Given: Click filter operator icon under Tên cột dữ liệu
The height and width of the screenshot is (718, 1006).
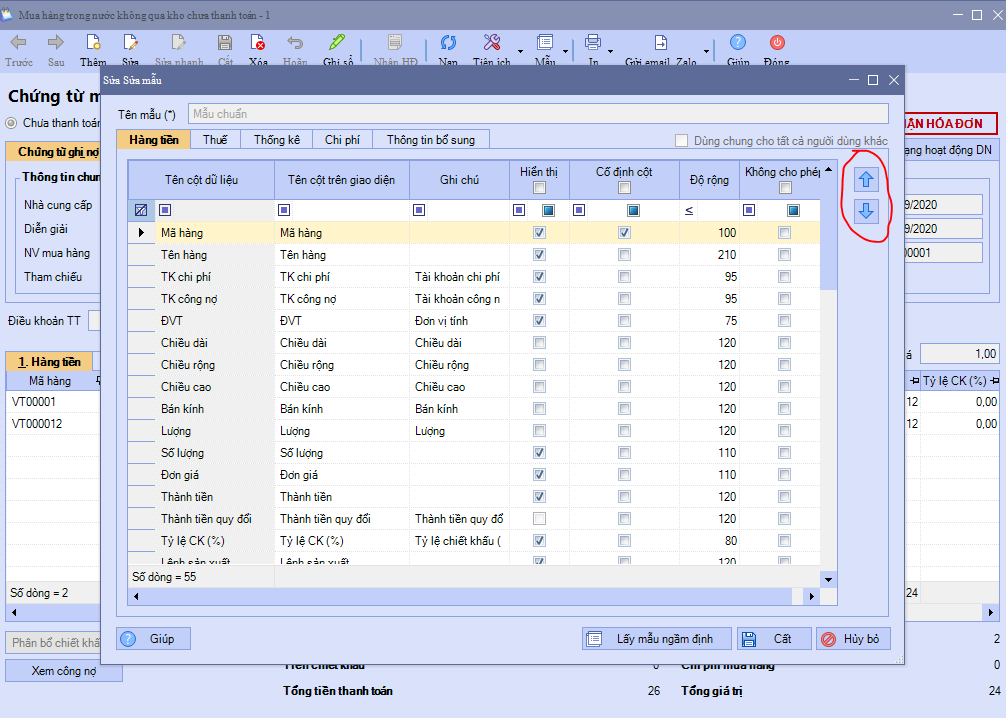Looking at the screenshot, I should (165, 210).
